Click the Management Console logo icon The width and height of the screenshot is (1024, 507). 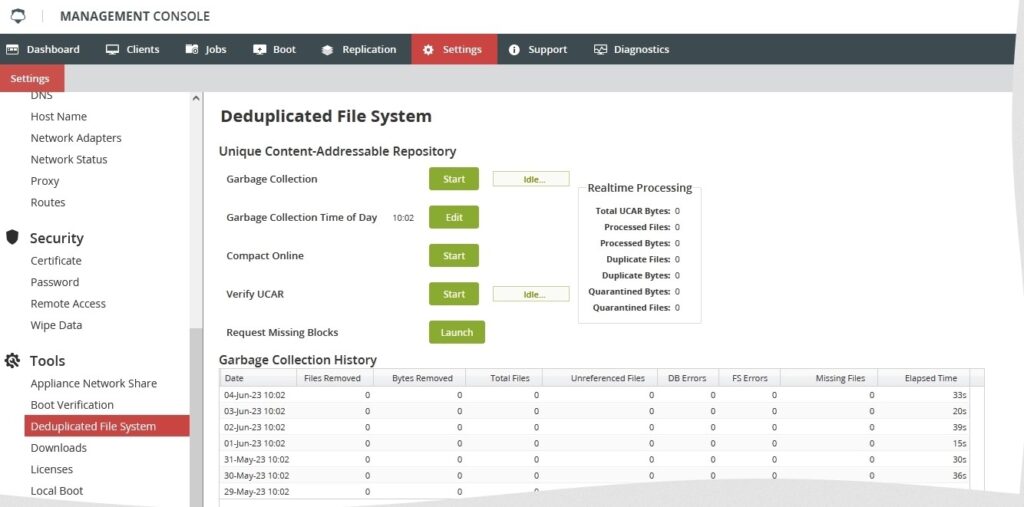[x=18, y=16]
